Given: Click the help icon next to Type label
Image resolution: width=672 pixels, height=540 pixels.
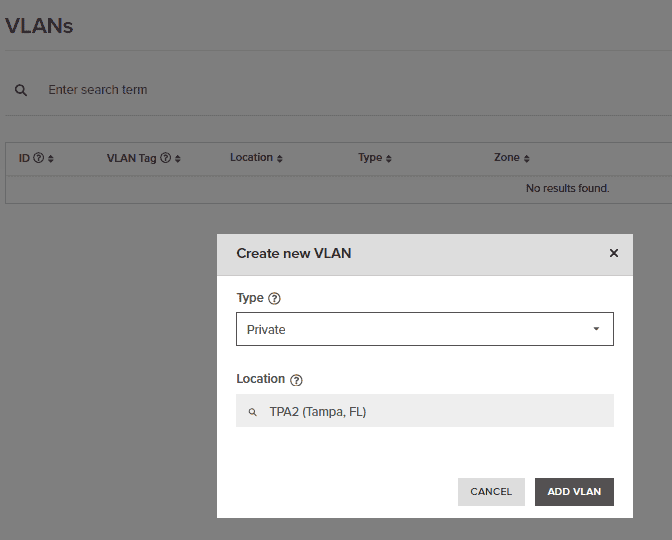Looking at the screenshot, I should pyautogui.click(x=274, y=298).
